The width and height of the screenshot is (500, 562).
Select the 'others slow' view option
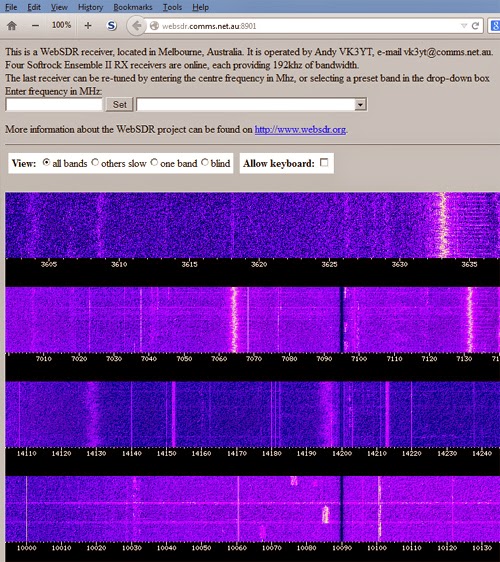(95, 162)
